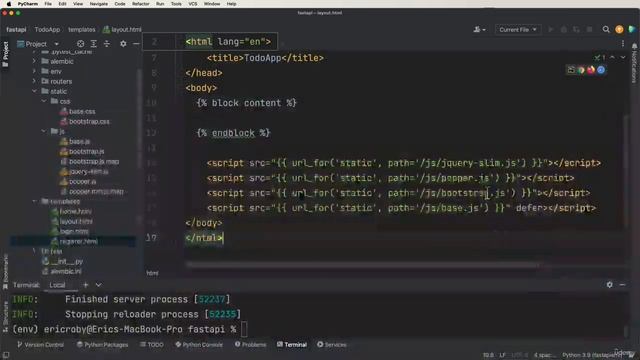The image size is (640, 360).
Task: Collapse the css folder
Action: point(44,101)
